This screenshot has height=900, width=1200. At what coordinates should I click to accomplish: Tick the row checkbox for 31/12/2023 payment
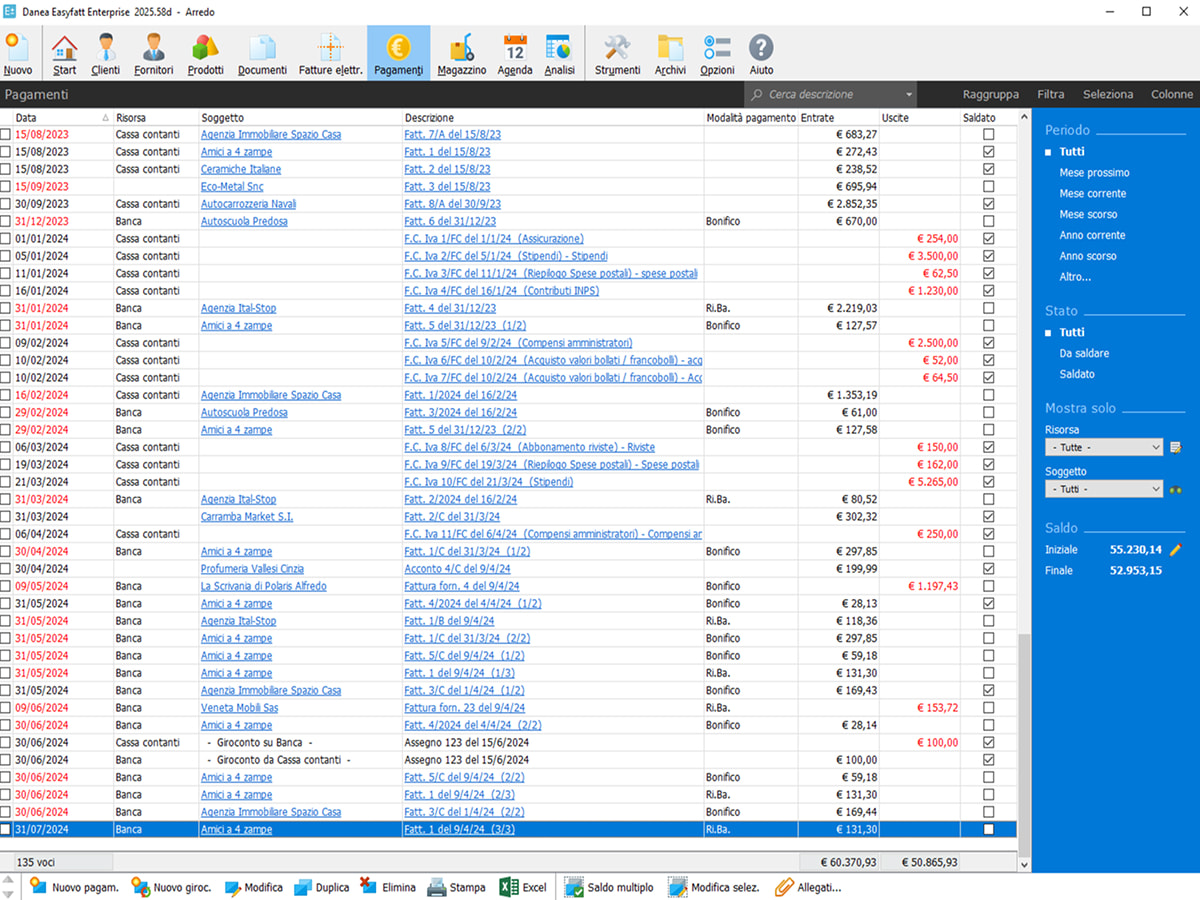click(6, 221)
